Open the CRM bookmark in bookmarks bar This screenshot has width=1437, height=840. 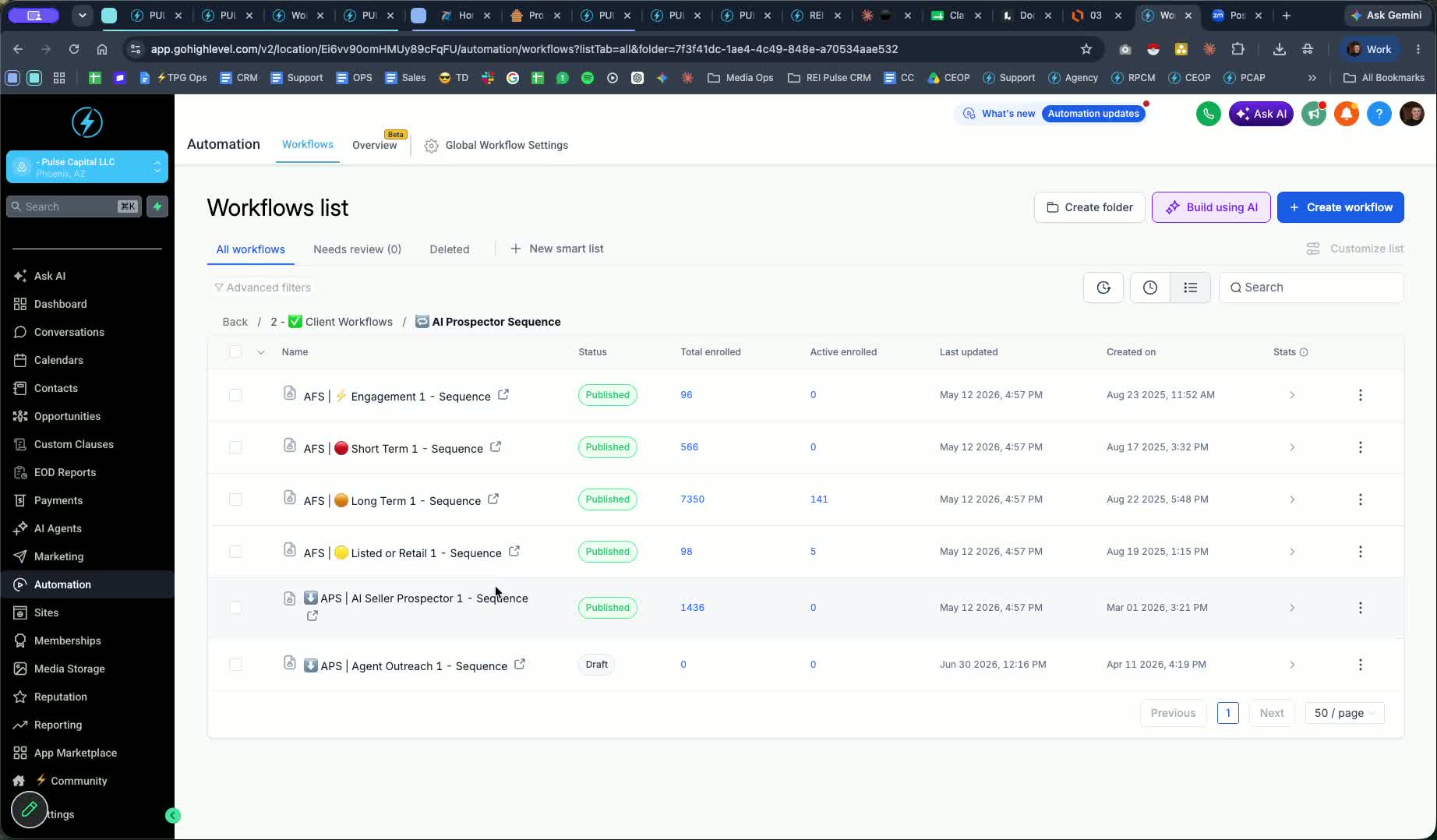[x=238, y=78]
